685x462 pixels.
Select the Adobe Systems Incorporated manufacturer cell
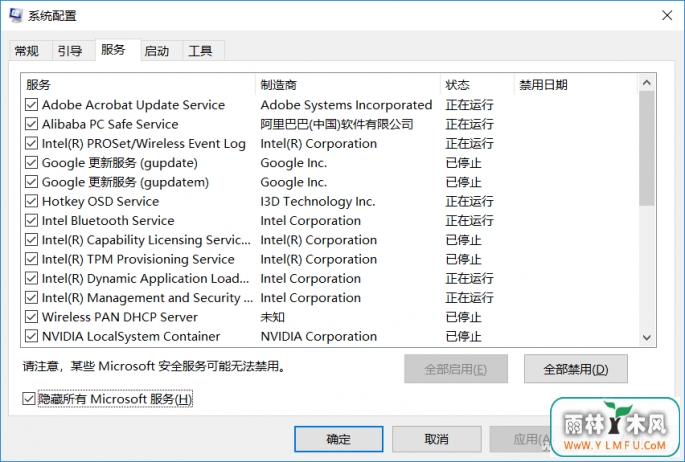(346, 105)
